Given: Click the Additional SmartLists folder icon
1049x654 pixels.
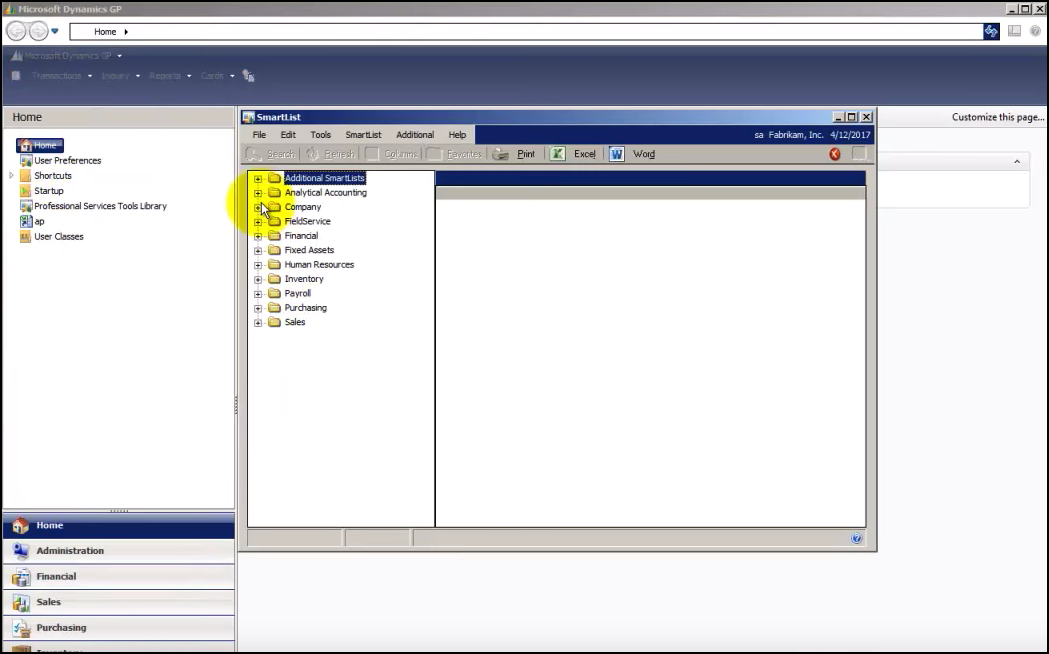Looking at the screenshot, I should coord(274,178).
